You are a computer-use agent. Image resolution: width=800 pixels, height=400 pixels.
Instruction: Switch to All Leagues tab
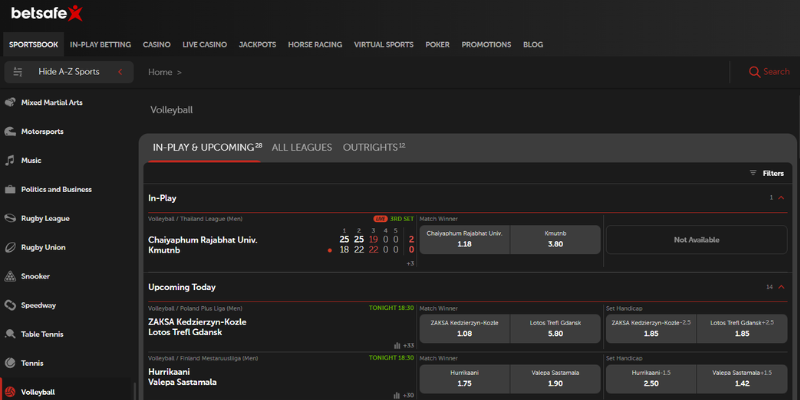click(x=302, y=147)
